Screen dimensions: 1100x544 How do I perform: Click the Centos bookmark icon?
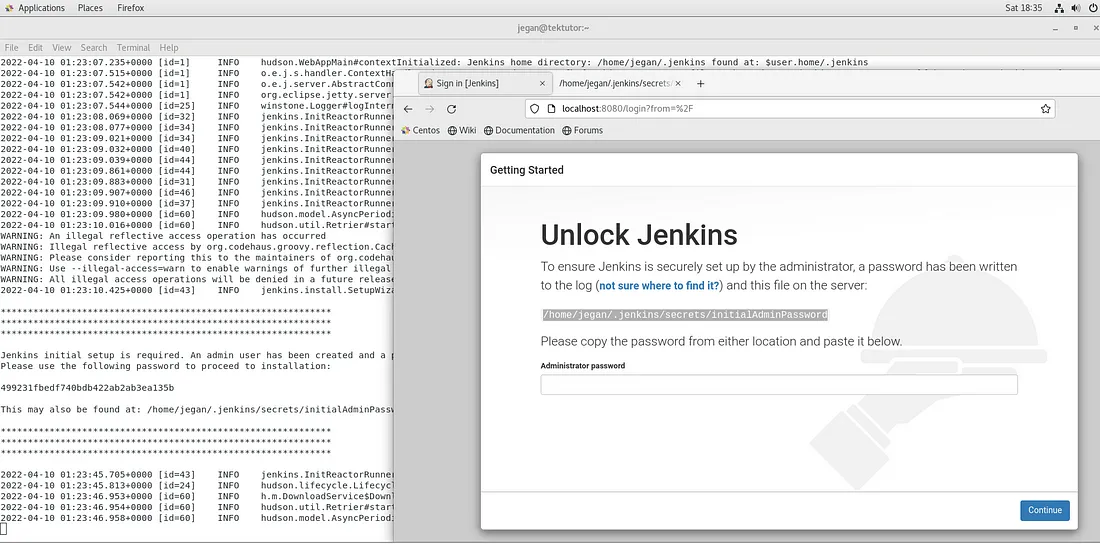pos(405,131)
